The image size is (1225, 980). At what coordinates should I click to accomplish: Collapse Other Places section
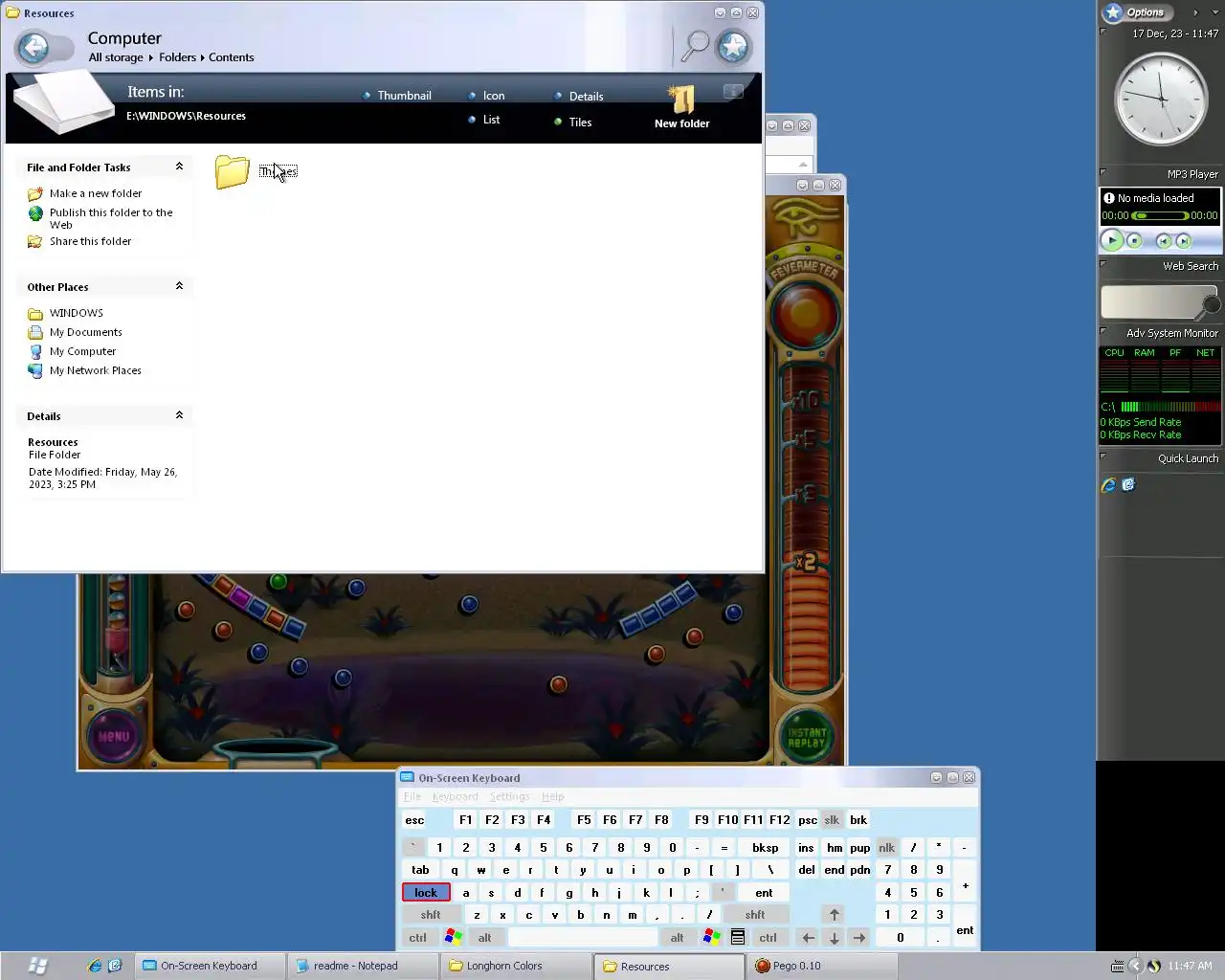[x=179, y=286]
